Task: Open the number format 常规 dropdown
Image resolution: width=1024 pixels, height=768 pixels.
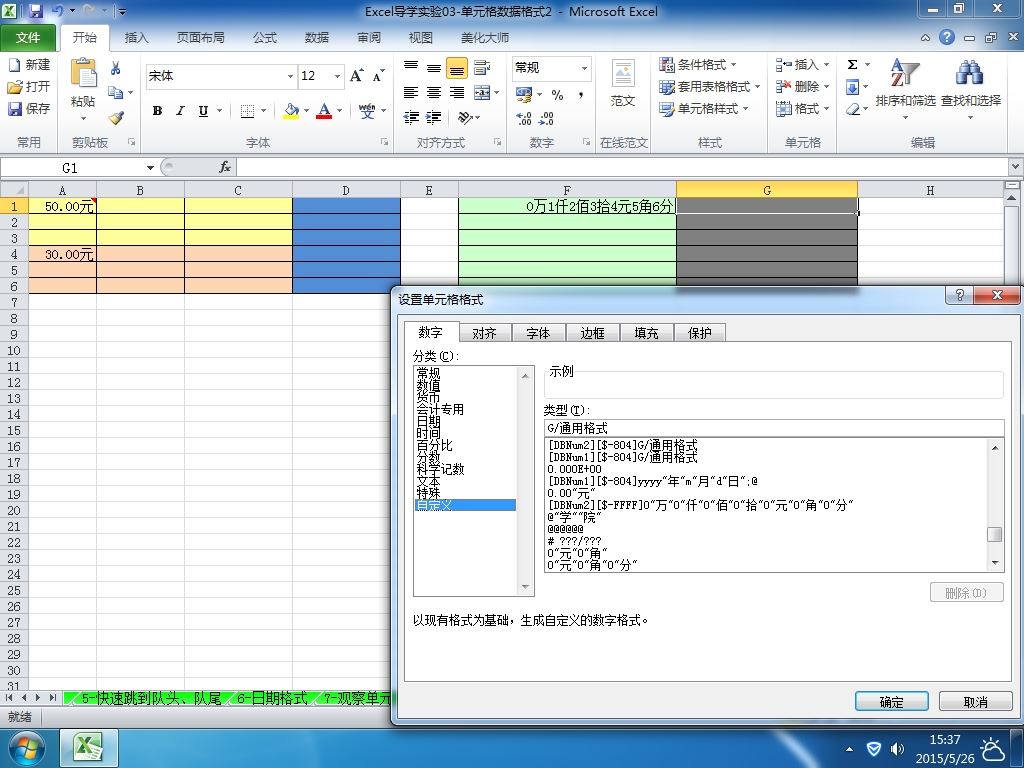Action: click(x=584, y=68)
